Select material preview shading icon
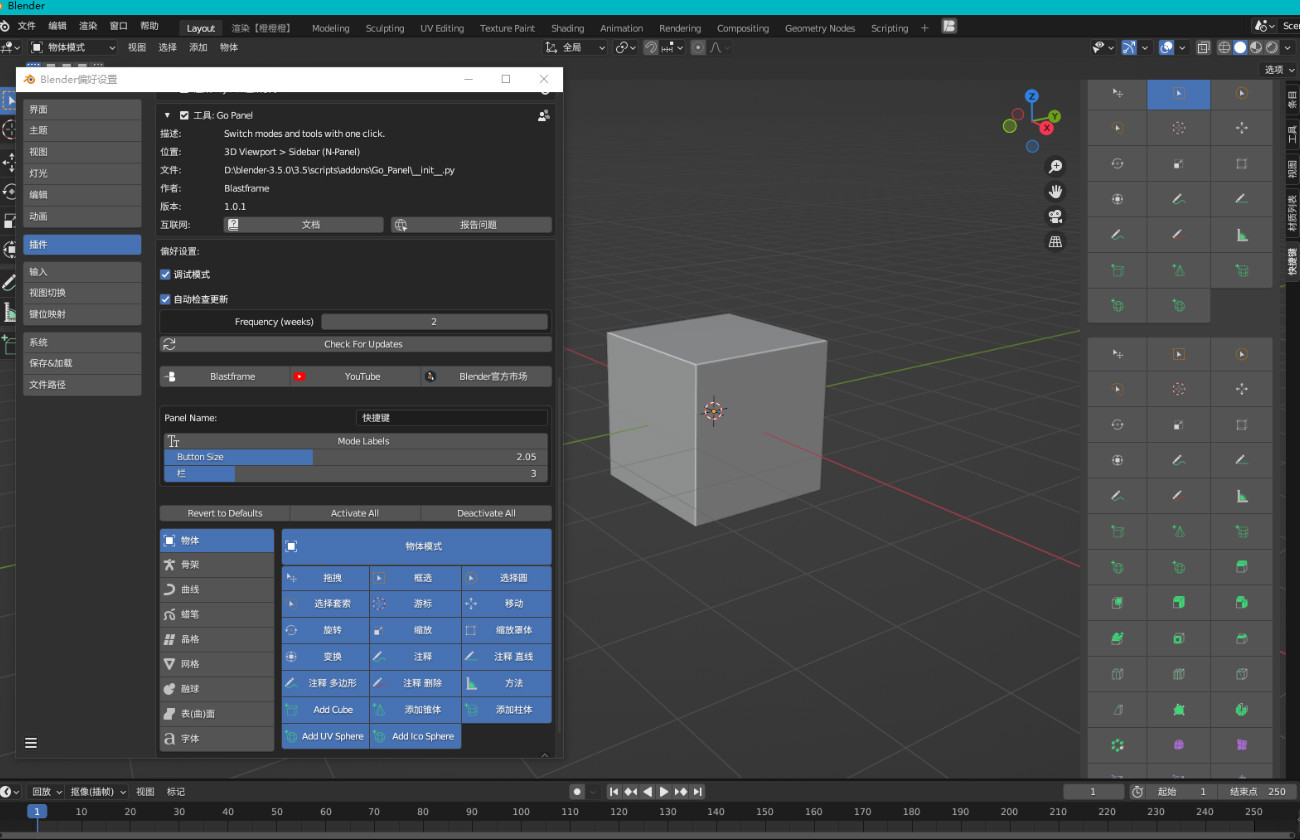The height and width of the screenshot is (840, 1300). [x=1256, y=48]
